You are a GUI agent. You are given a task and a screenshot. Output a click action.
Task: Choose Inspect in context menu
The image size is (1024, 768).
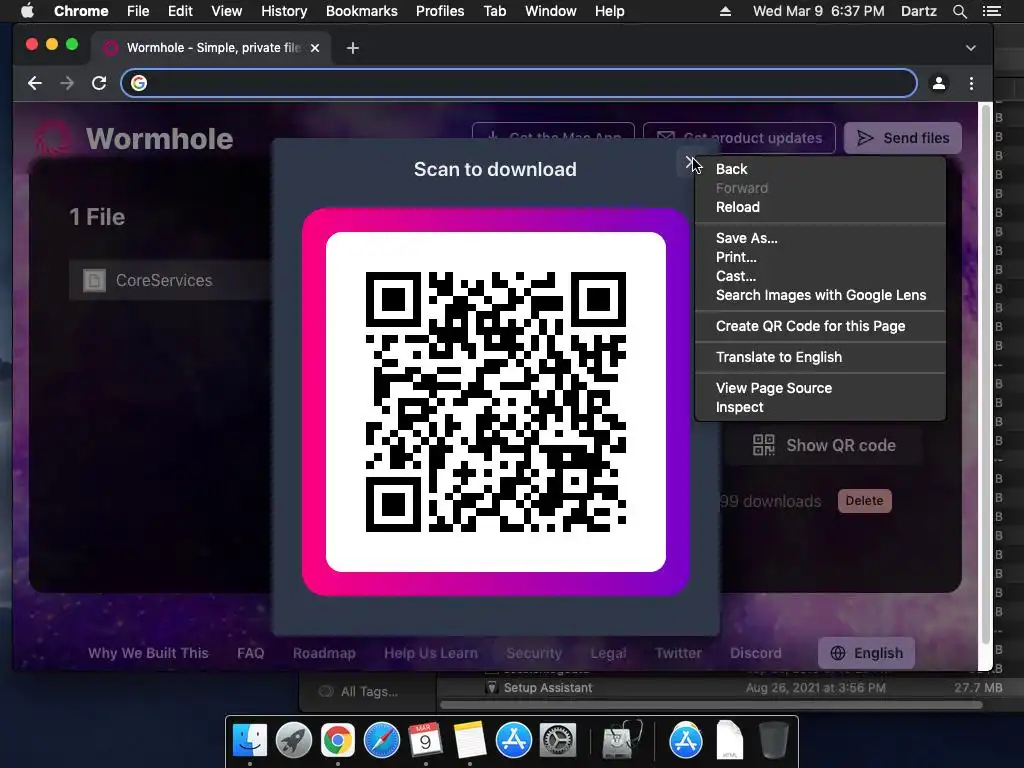[x=739, y=407]
